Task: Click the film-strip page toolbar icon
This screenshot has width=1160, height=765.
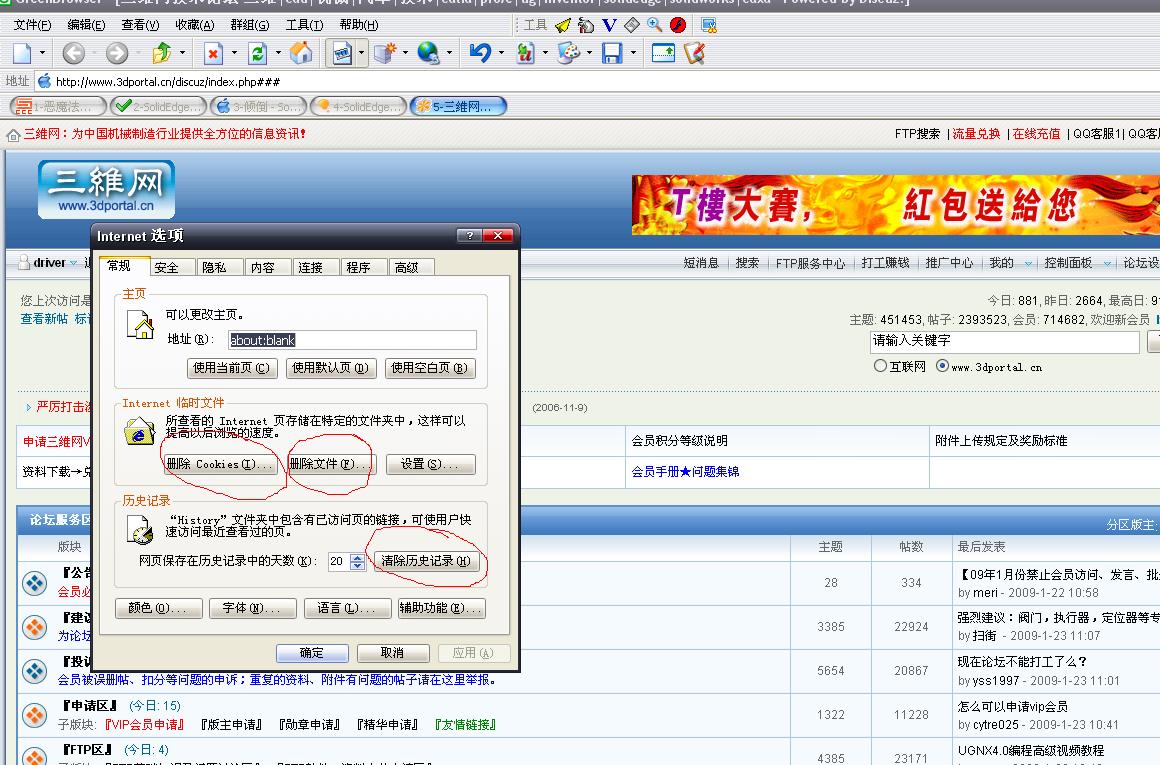Action: tap(342, 53)
